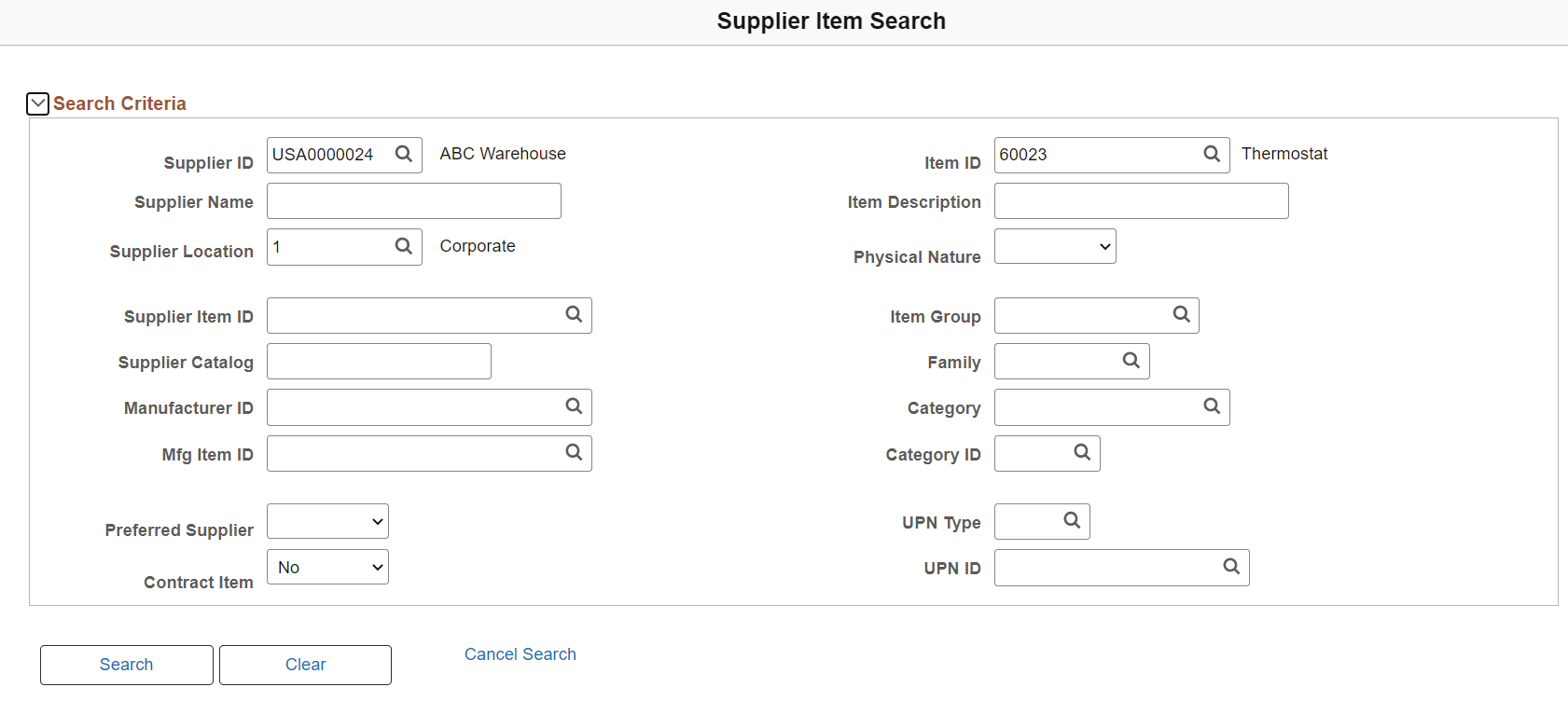Viewport: 1568px width, 701px height.
Task: Click the Cancel Search link
Action: tap(520, 654)
